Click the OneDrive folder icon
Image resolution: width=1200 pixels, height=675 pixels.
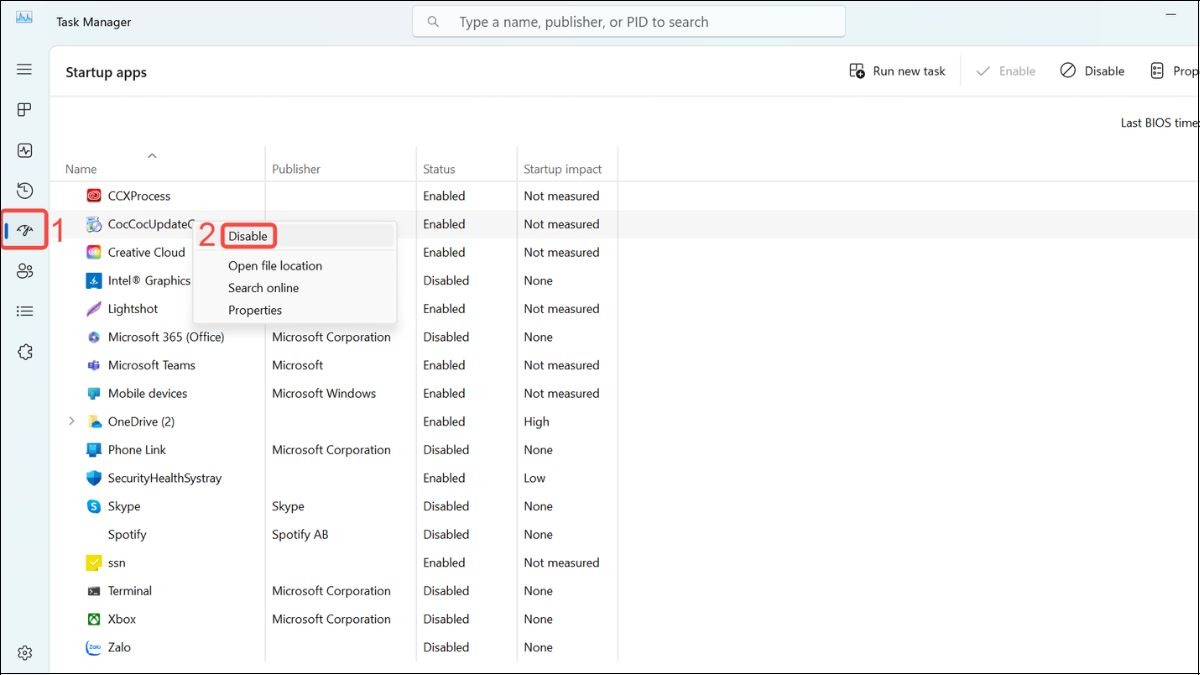pyautogui.click(x=94, y=422)
